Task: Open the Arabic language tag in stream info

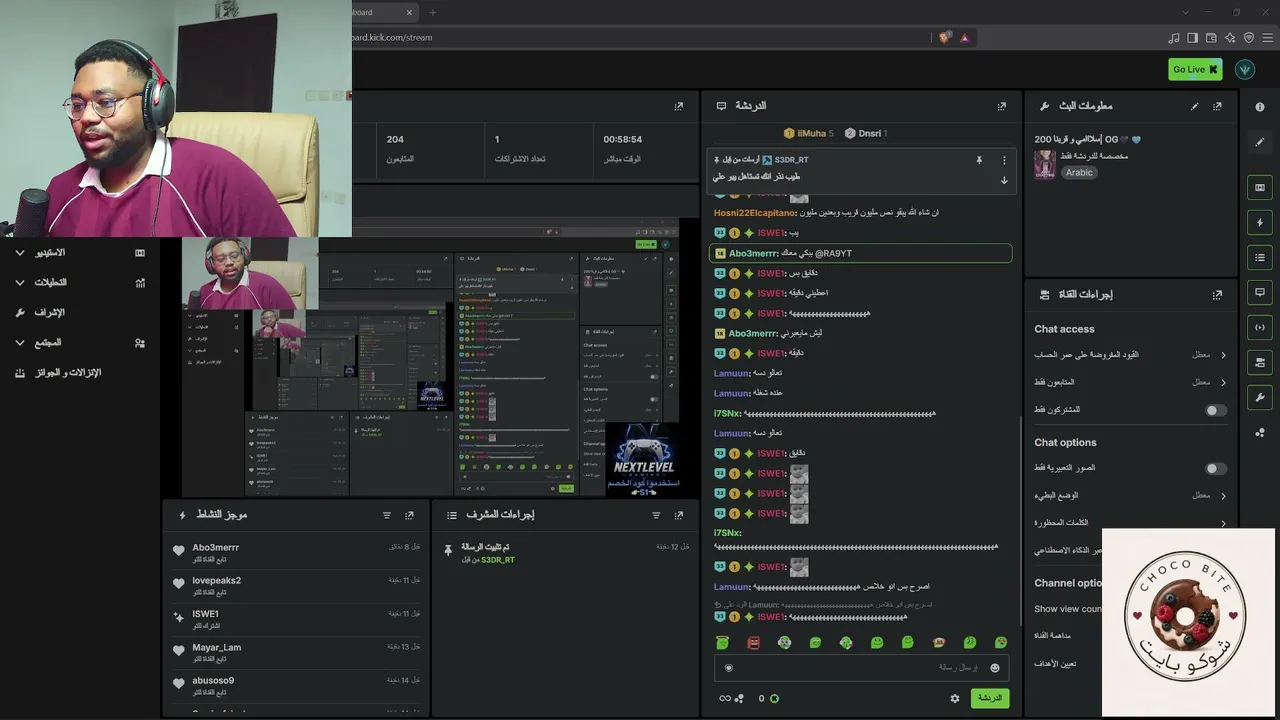Action: point(1079,172)
